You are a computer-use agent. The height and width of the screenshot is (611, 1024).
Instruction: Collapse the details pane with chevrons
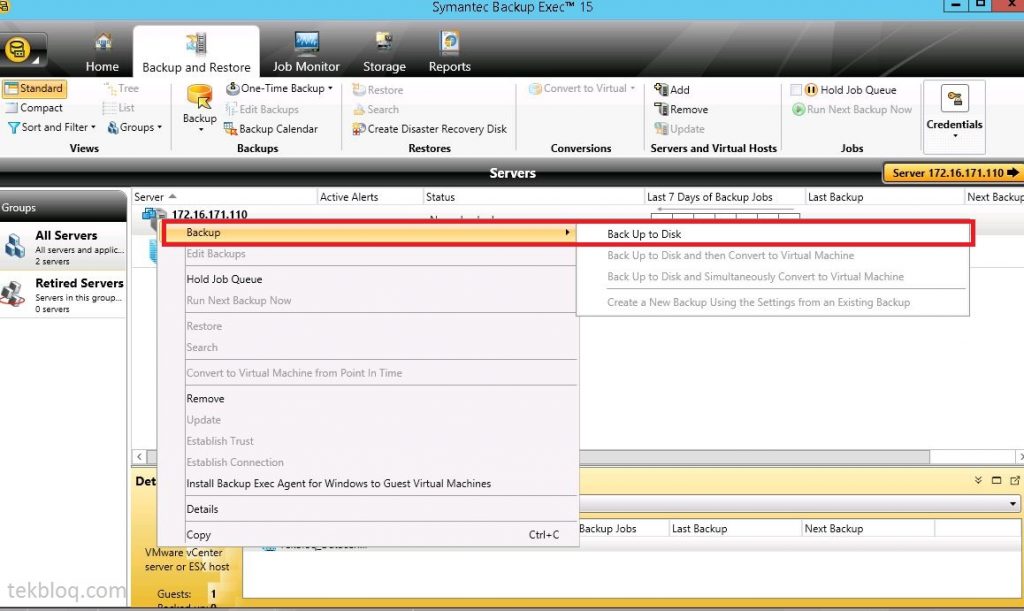pyautogui.click(x=978, y=480)
